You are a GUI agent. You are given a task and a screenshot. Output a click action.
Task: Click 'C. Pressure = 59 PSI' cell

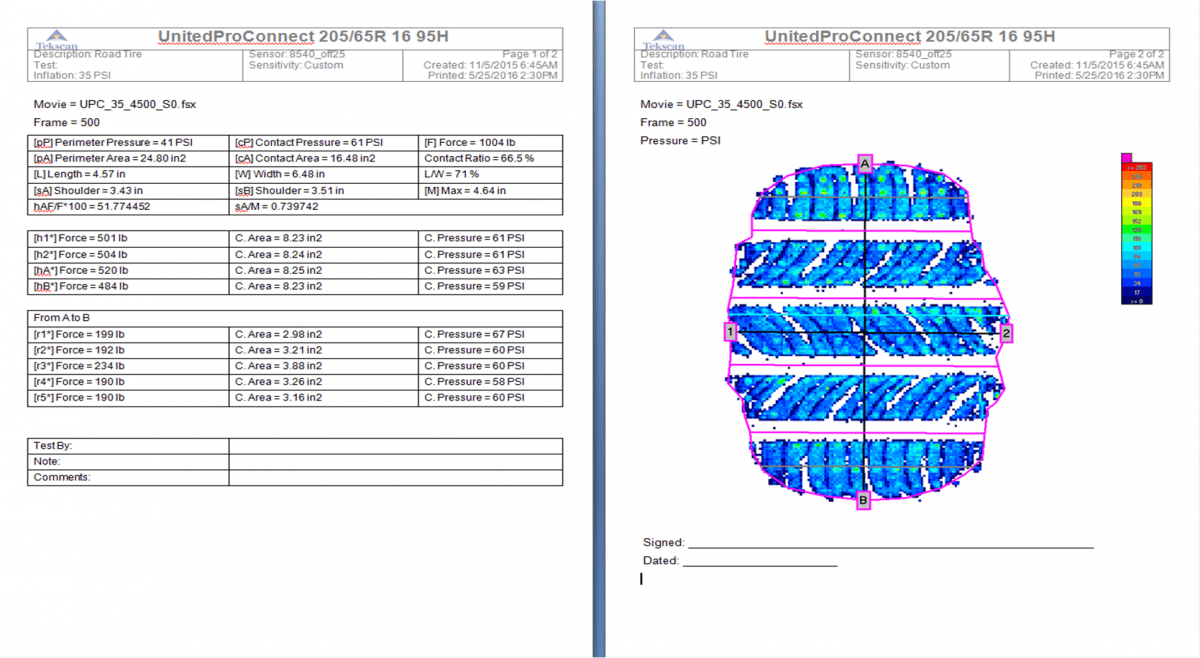(491, 286)
